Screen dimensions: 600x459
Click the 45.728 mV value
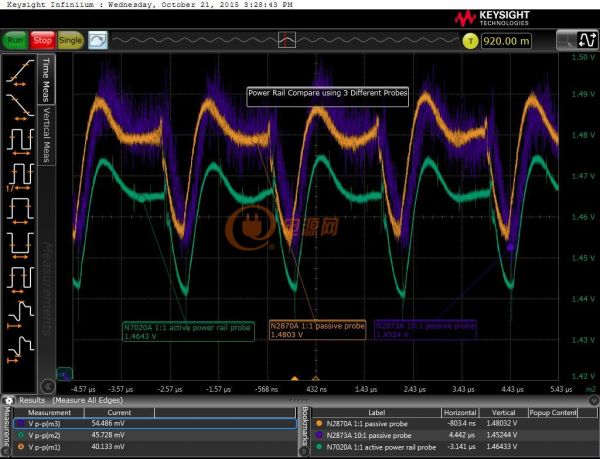tap(108, 435)
